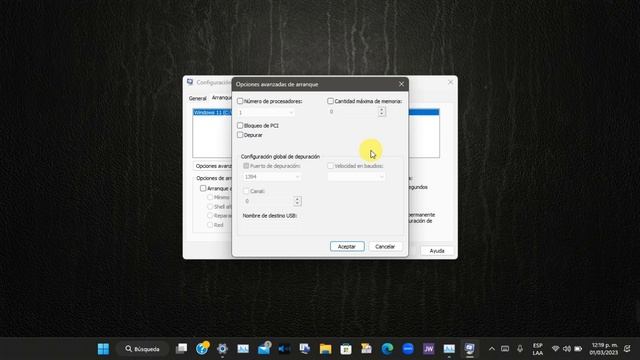
Task: Decrease the Canal spinner value
Action: click(297, 203)
